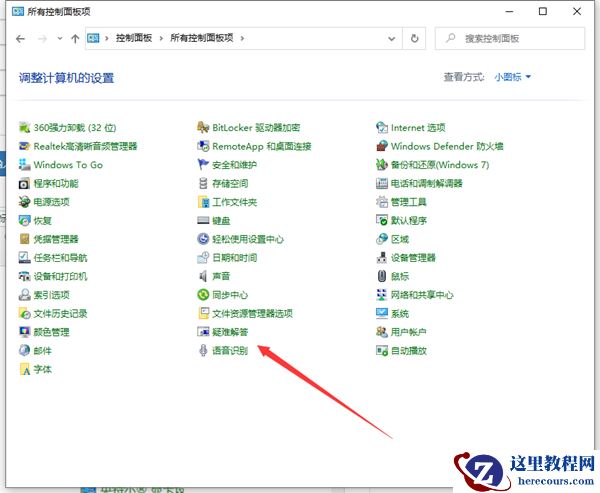The width and height of the screenshot is (600, 493).
Task: Open Realtek高清晰音频管理器 icon
Action: (24, 146)
